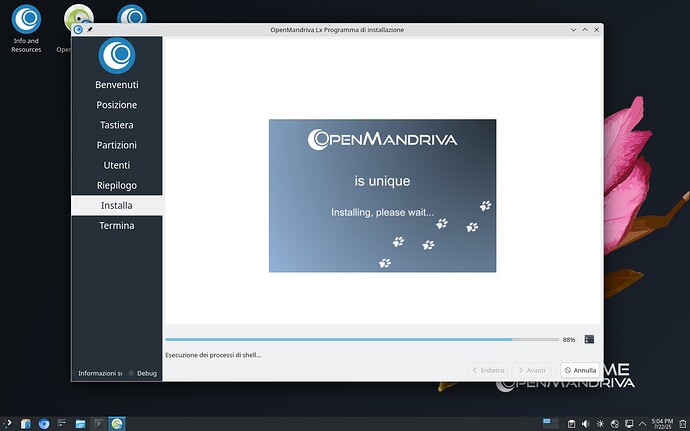This screenshot has height=431, width=690.
Task: Select the Installa step in the sidebar
Action: click(x=116, y=205)
